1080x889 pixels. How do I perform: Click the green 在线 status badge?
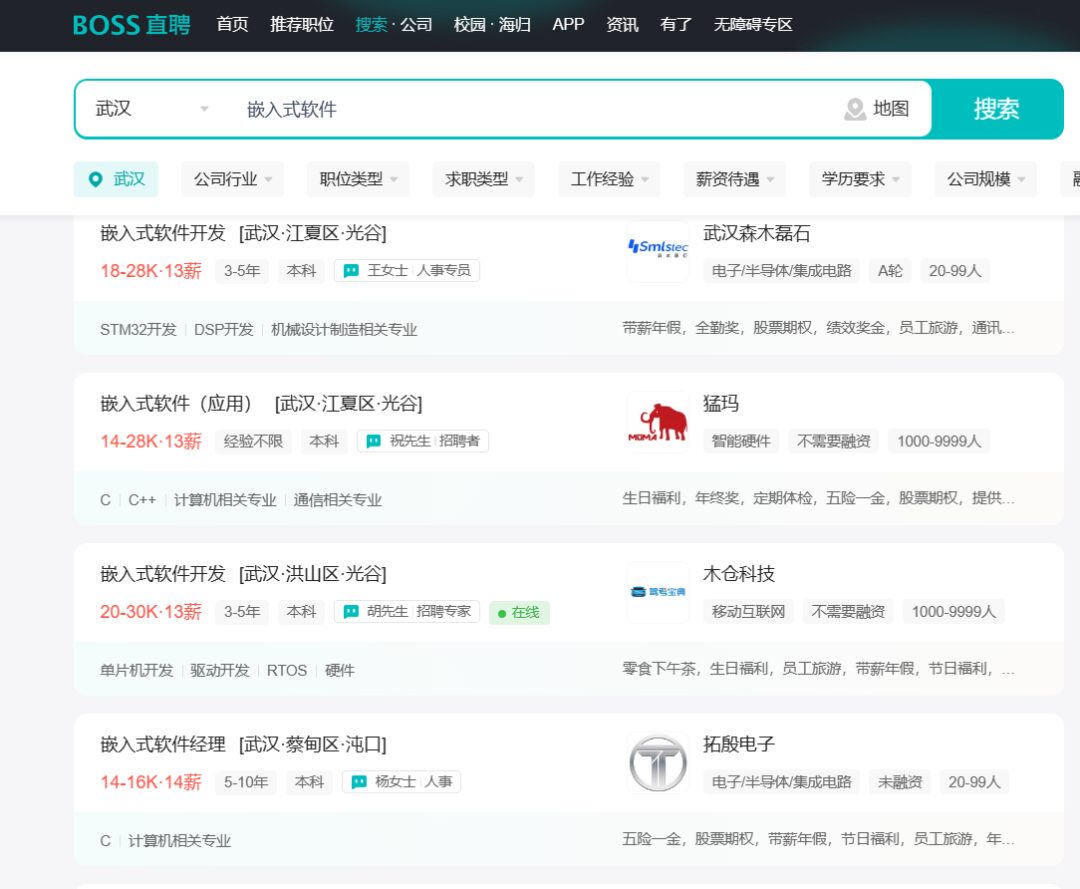(x=519, y=612)
